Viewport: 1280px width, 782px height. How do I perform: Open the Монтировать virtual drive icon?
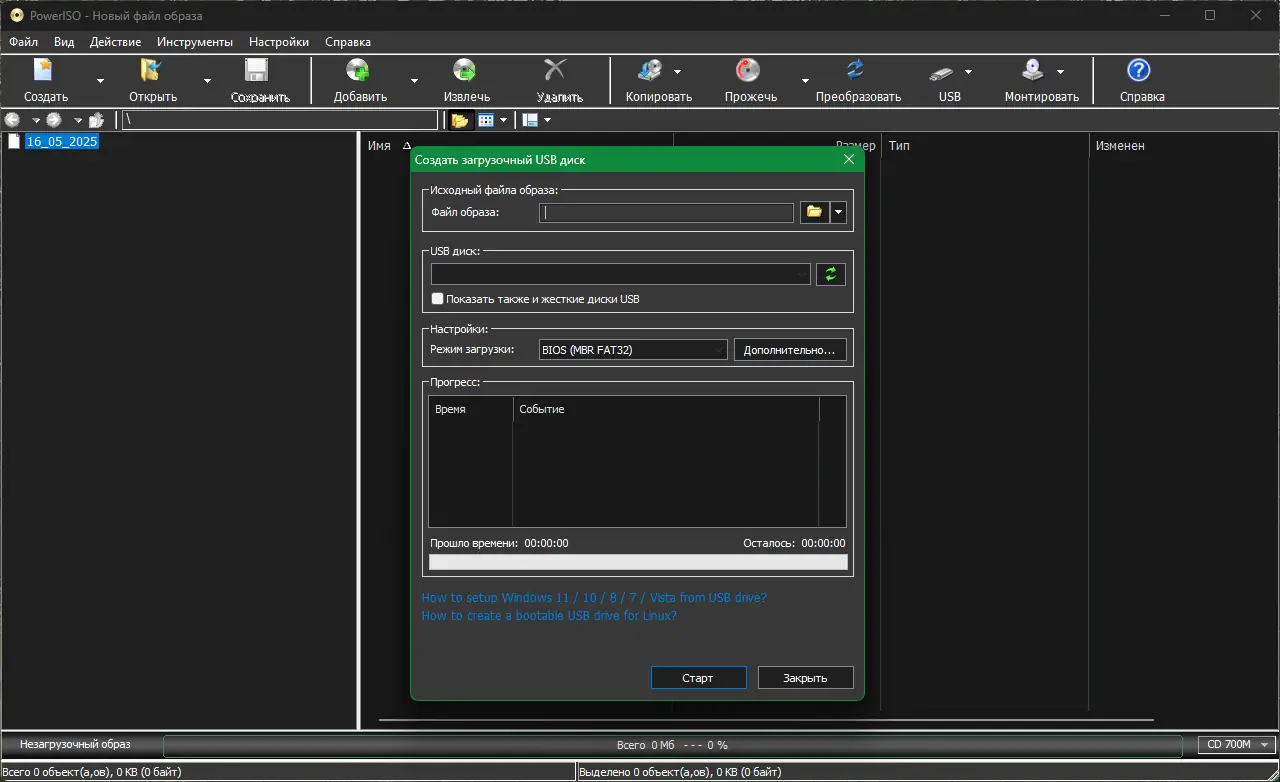(x=1033, y=71)
